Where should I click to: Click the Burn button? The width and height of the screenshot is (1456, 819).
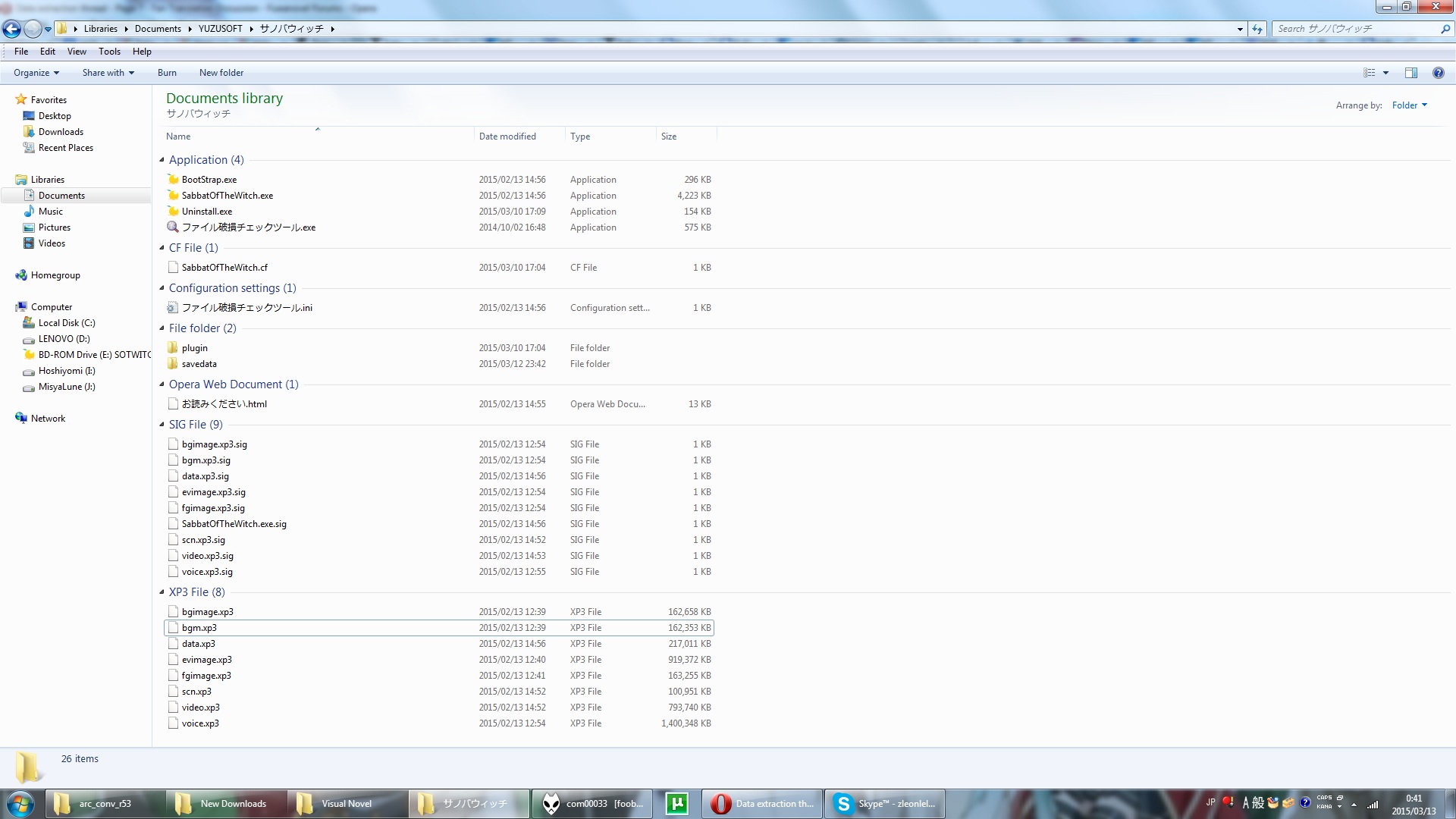point(167,73)
